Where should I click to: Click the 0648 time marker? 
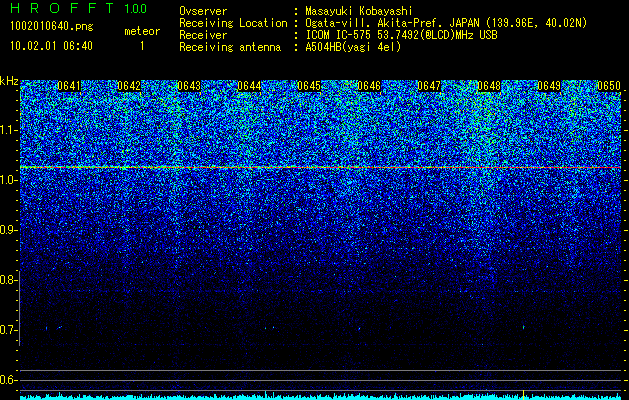pos(489,86)
